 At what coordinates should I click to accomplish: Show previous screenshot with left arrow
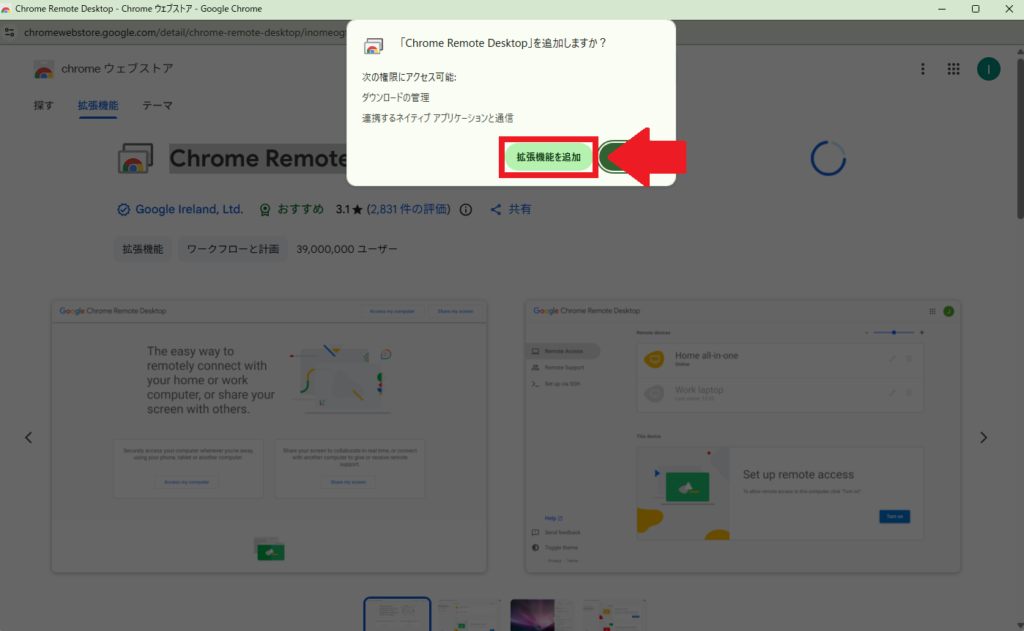[x=29, y=437]
